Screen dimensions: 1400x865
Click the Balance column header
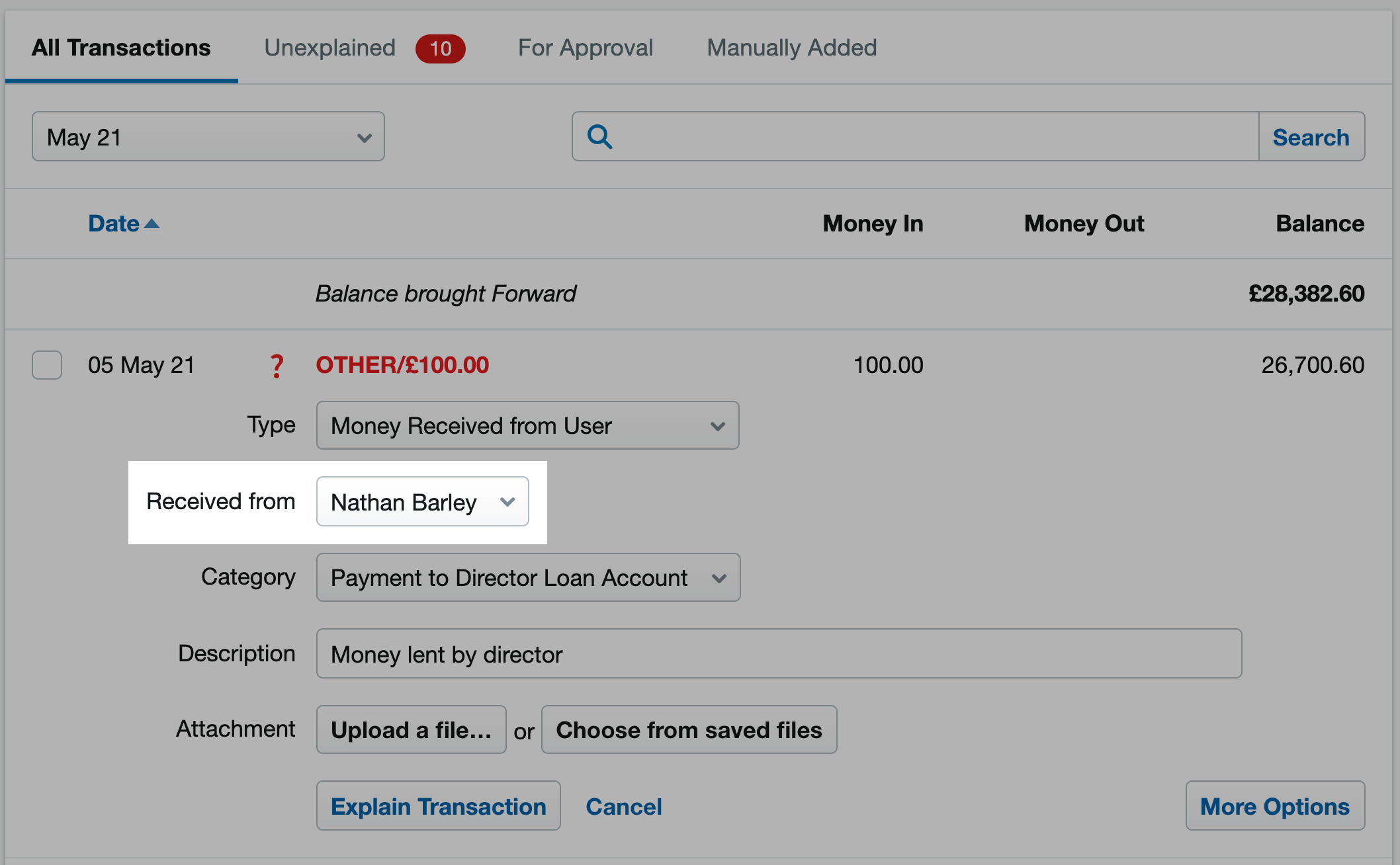tap(1320, 224)
